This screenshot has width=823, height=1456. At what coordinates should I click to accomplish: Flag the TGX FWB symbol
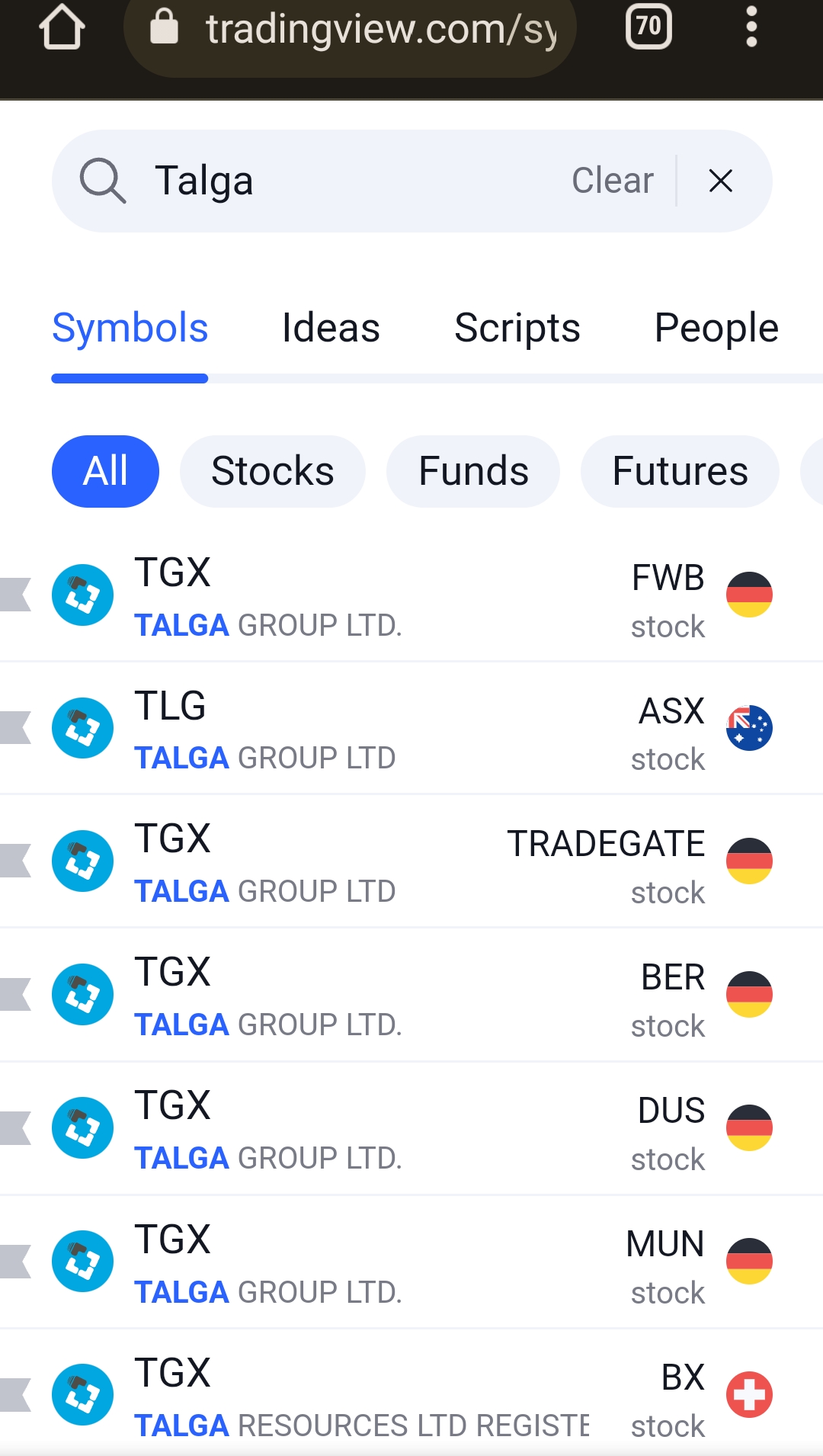point(15,595)
